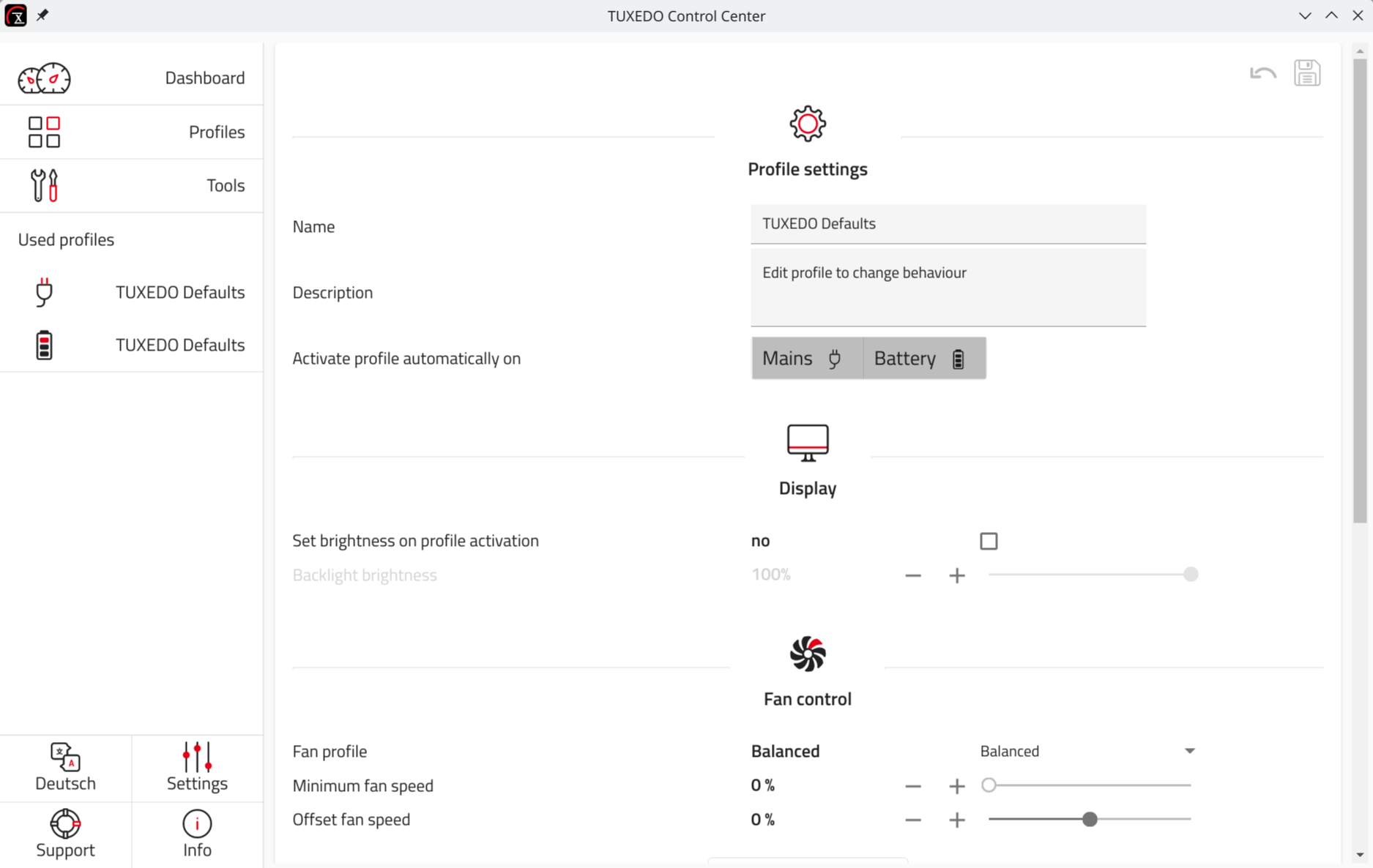
Task: Click the profile Description text area
Action: pos(948,288)
